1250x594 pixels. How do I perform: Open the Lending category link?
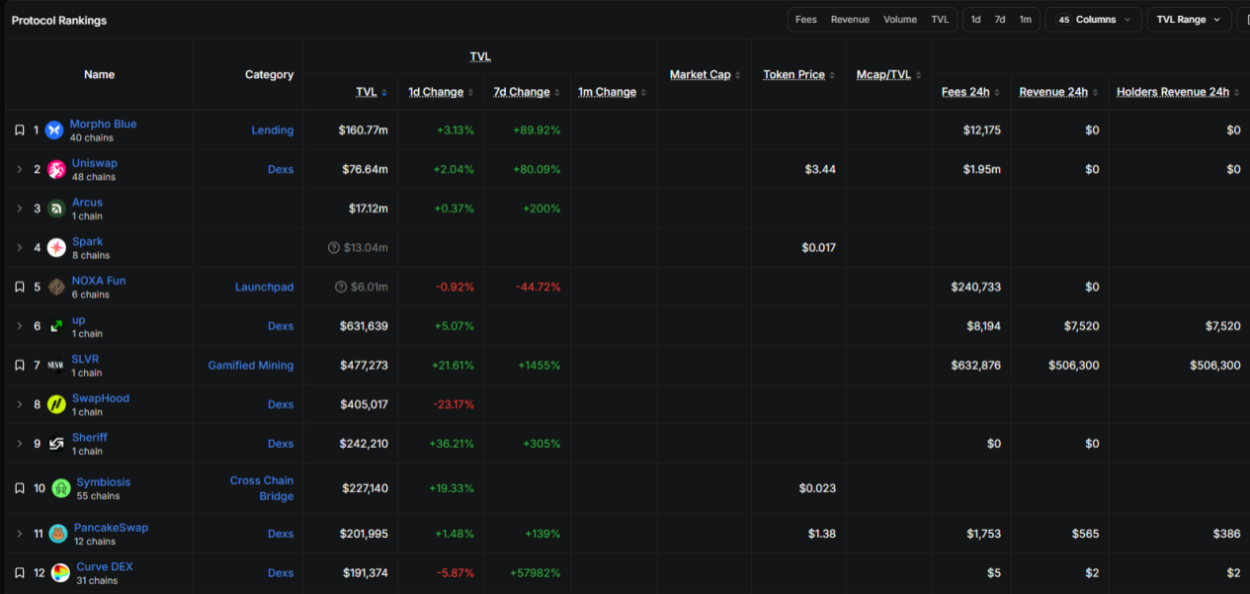pyautogui.click(x=272, y=130)
